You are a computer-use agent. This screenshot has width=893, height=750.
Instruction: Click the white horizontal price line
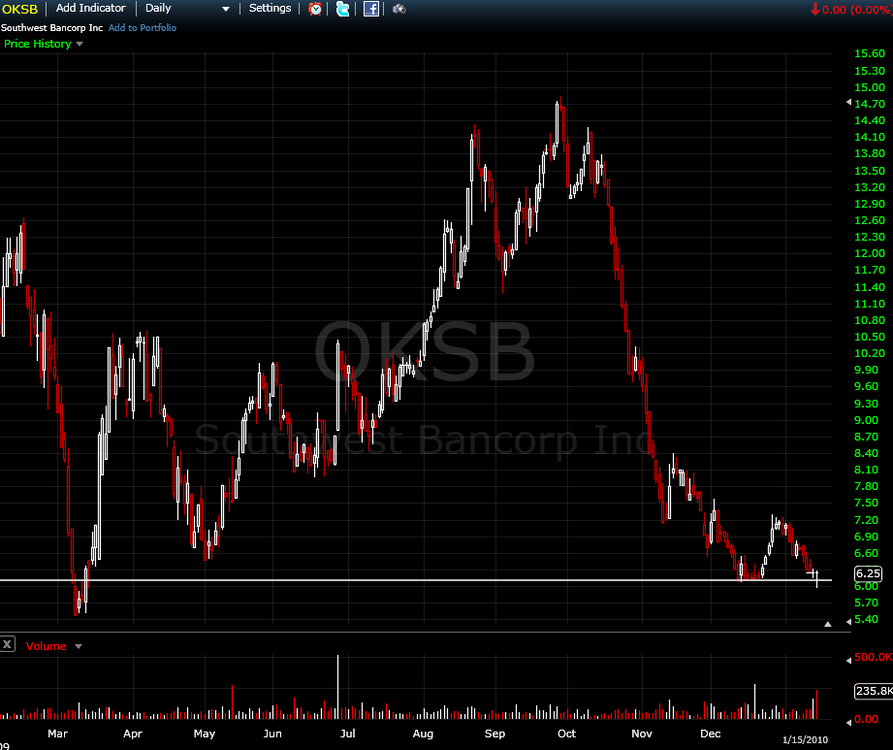[x=416, y=580]
